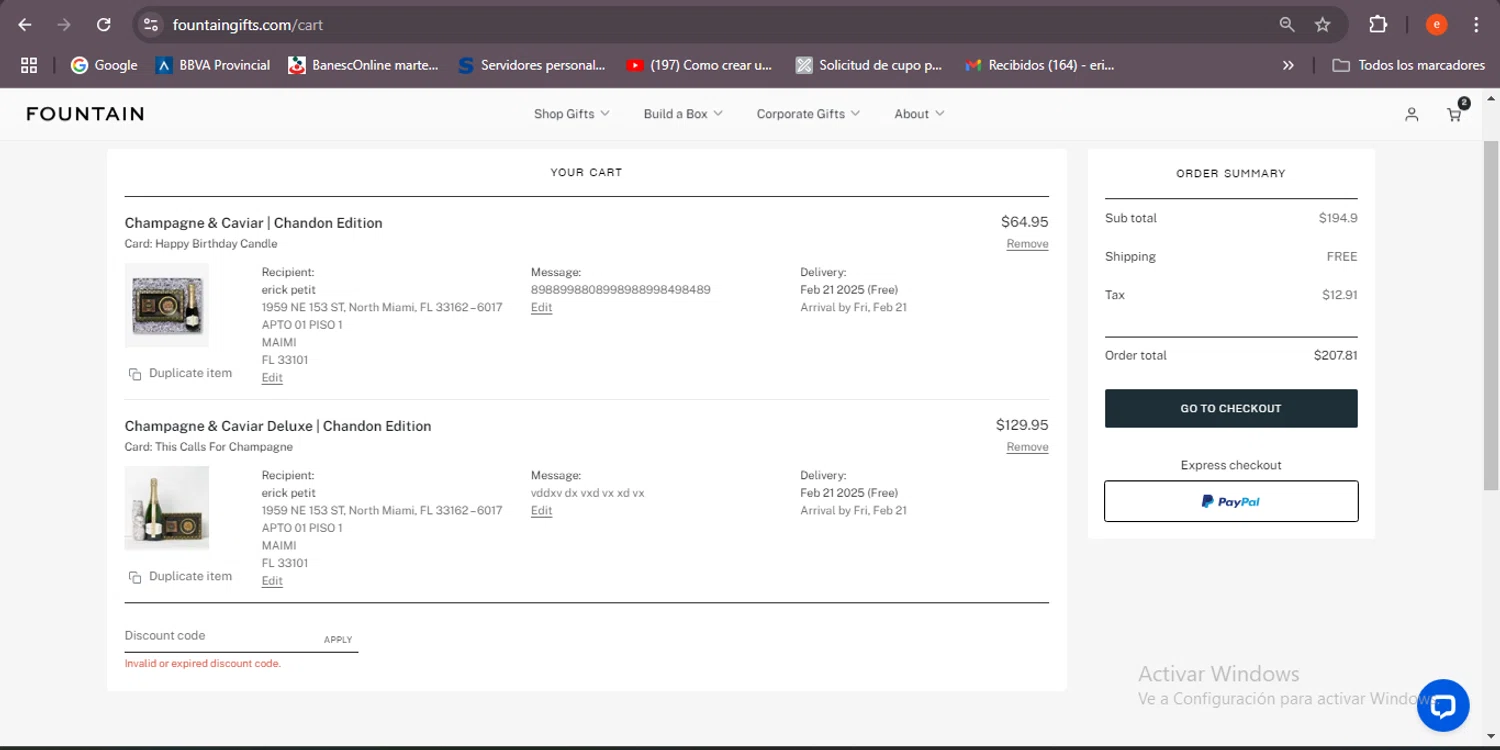Viewport: 1500px width, 750px height.
Task: Open account profile icon on Fountain
Action: point(1411,115)
